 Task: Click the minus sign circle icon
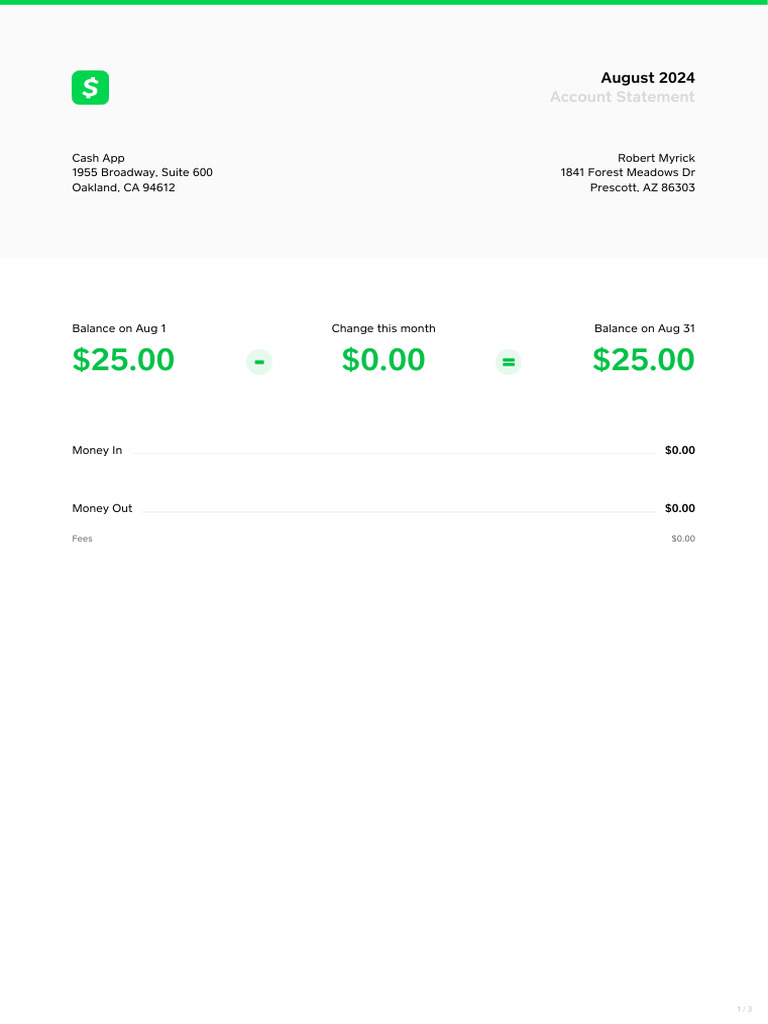(259, 362)
